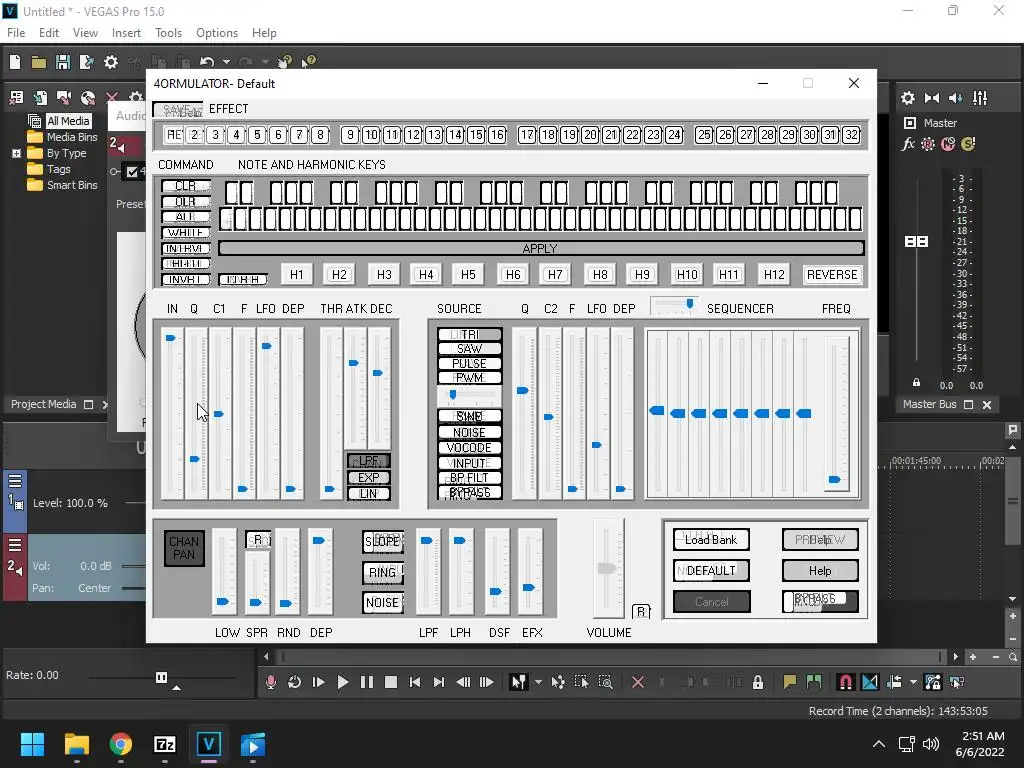
Task: Create a new project with New icon
Action: pos(15,62)
